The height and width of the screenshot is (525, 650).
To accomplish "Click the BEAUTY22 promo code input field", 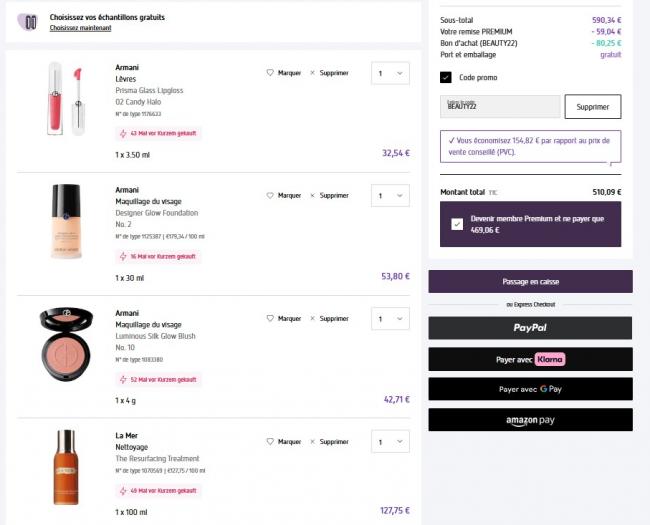I will [x=500, y=107].
